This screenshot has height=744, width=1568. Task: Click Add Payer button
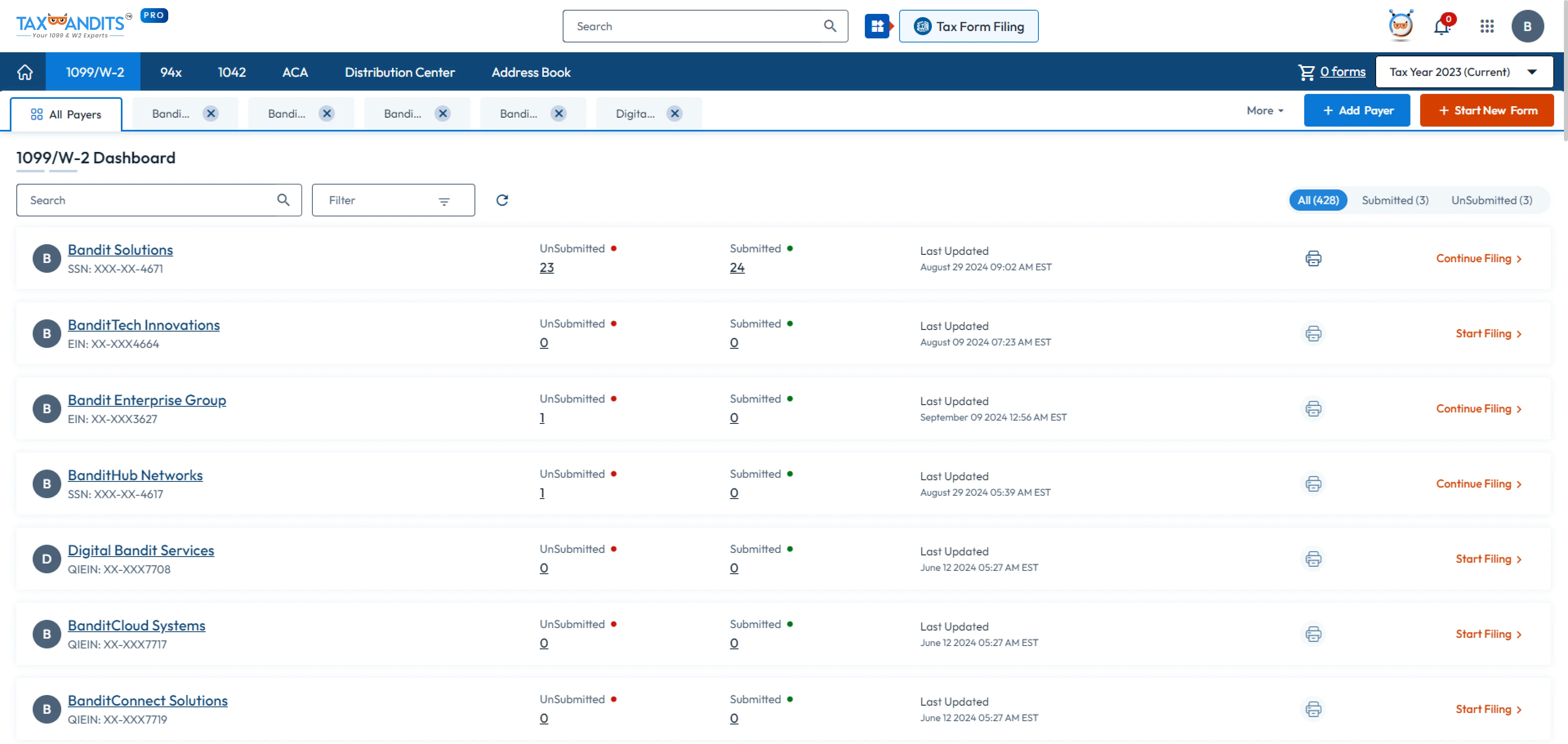pyautogui.click(x=1357, y=110)
